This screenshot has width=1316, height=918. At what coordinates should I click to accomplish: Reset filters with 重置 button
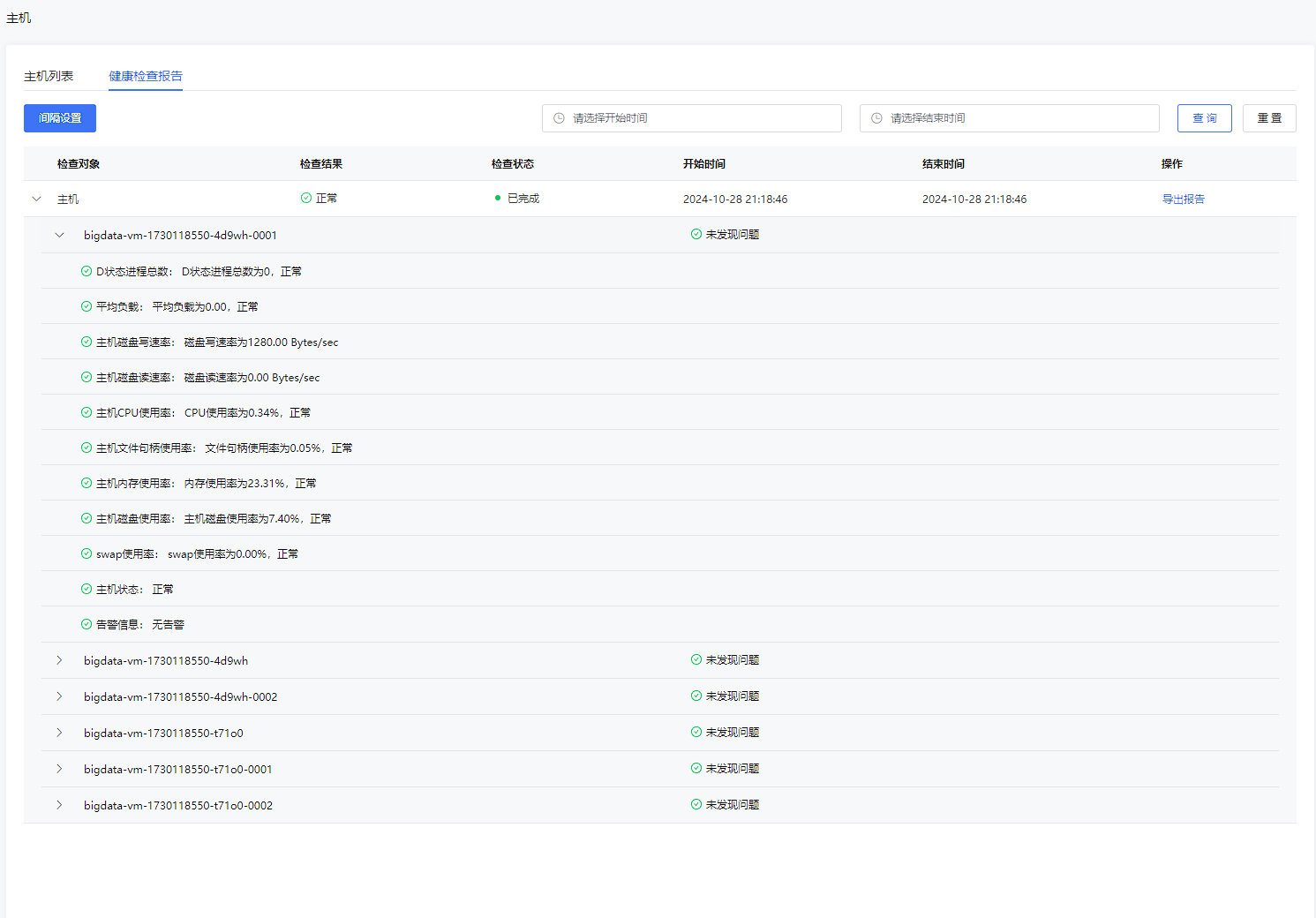click(x=1269, y=118)
